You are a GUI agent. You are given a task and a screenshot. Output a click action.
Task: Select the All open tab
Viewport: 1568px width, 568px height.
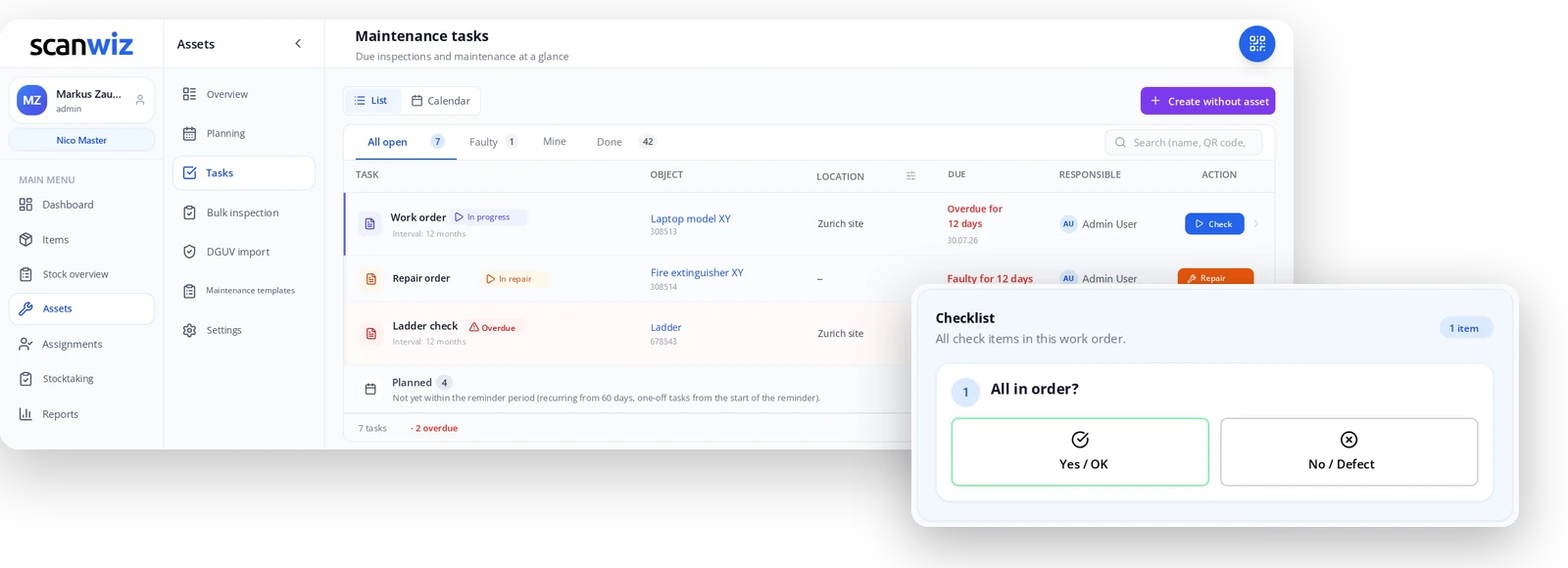[x=404, y=142]
